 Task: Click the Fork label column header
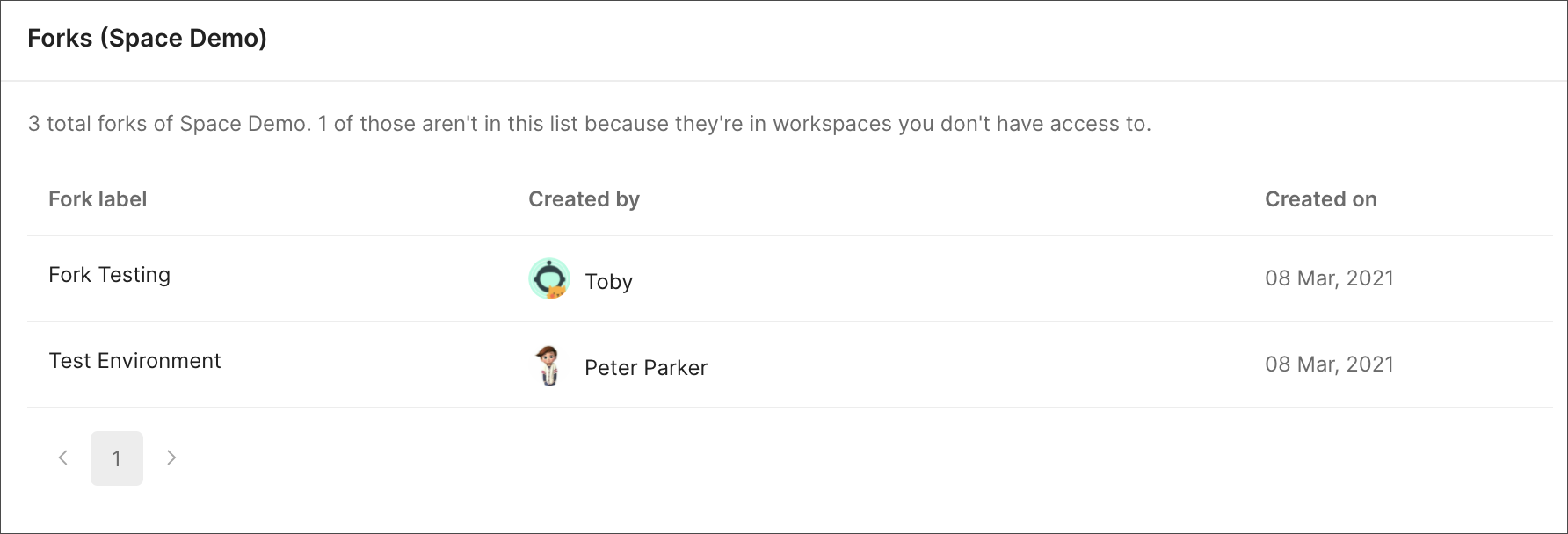coord(98,199)
